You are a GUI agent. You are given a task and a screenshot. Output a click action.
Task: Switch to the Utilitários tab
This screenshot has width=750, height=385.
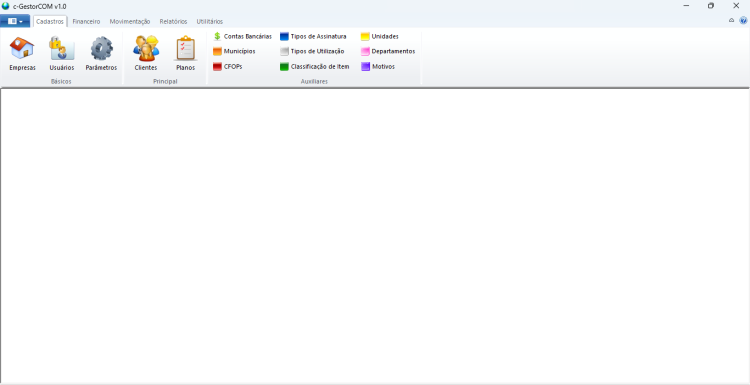[210, 22]
